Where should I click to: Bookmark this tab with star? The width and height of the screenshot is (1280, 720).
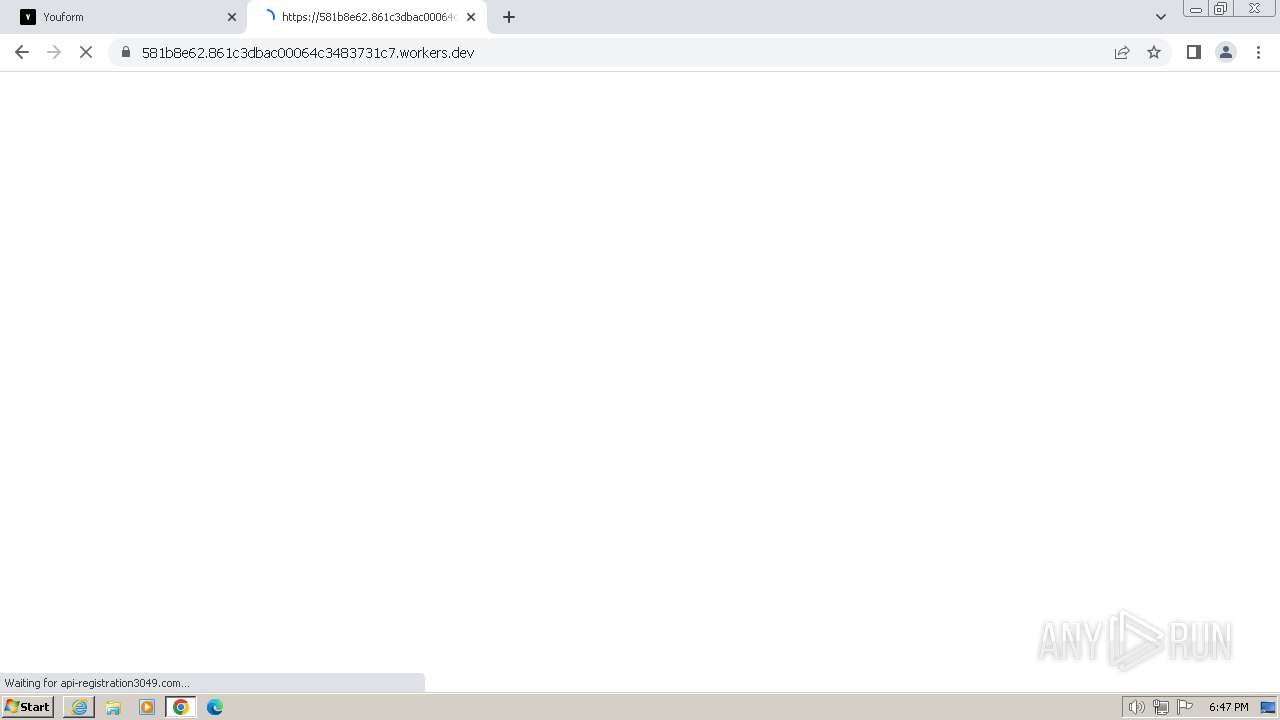click(1154, 52)
